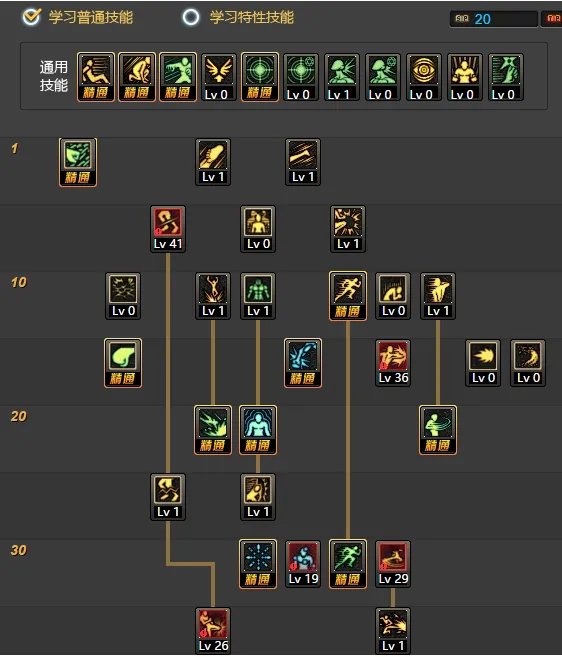This screenshot has height=657, width=562.
Task: Select the blue snowflake burst mastered skill
Action: point(258,564)
